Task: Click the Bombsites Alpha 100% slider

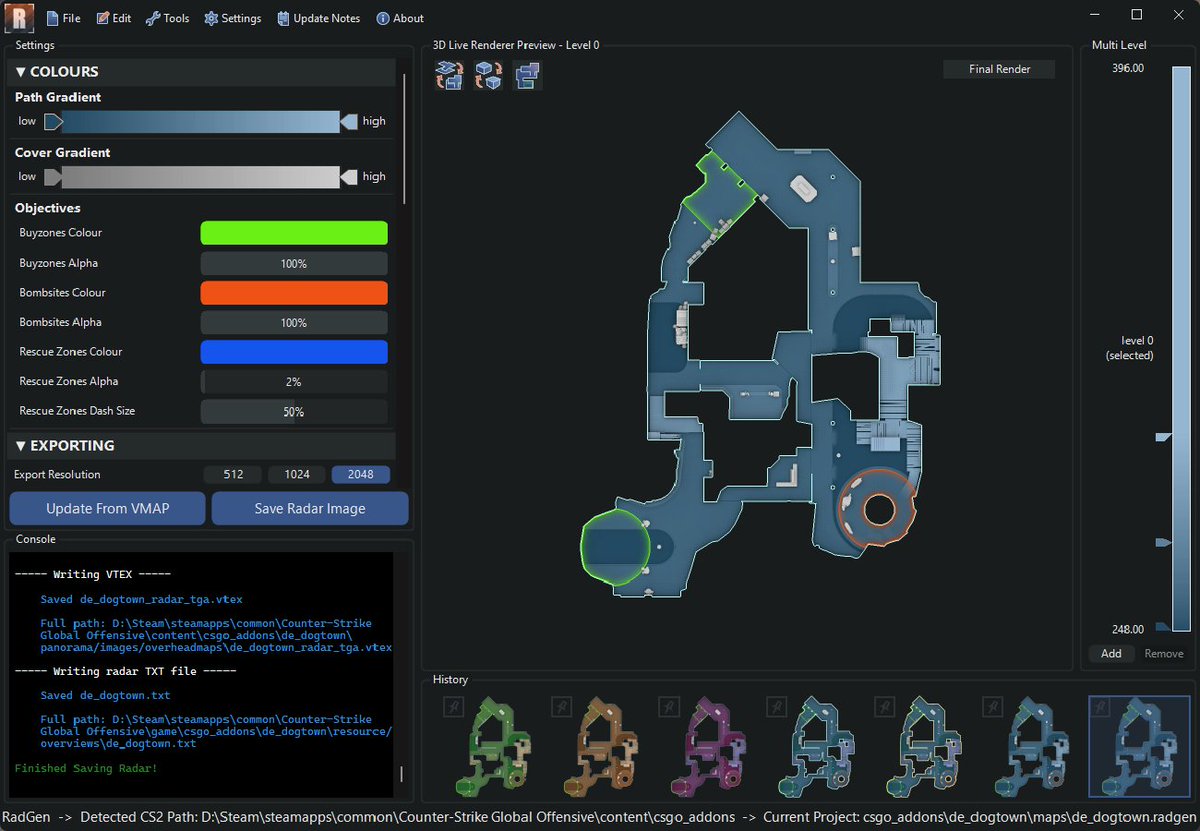Action: 294,322
